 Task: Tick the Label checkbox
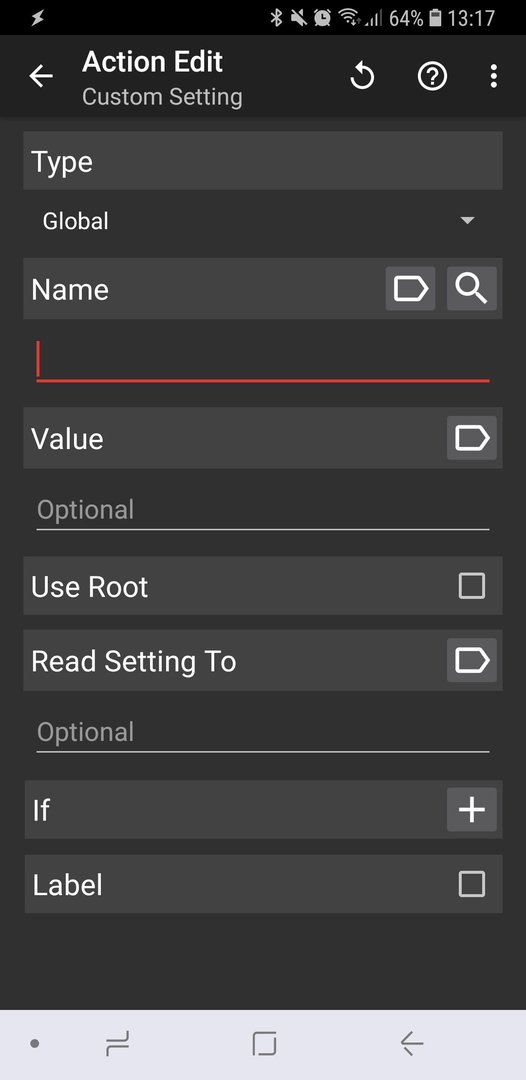472,884
